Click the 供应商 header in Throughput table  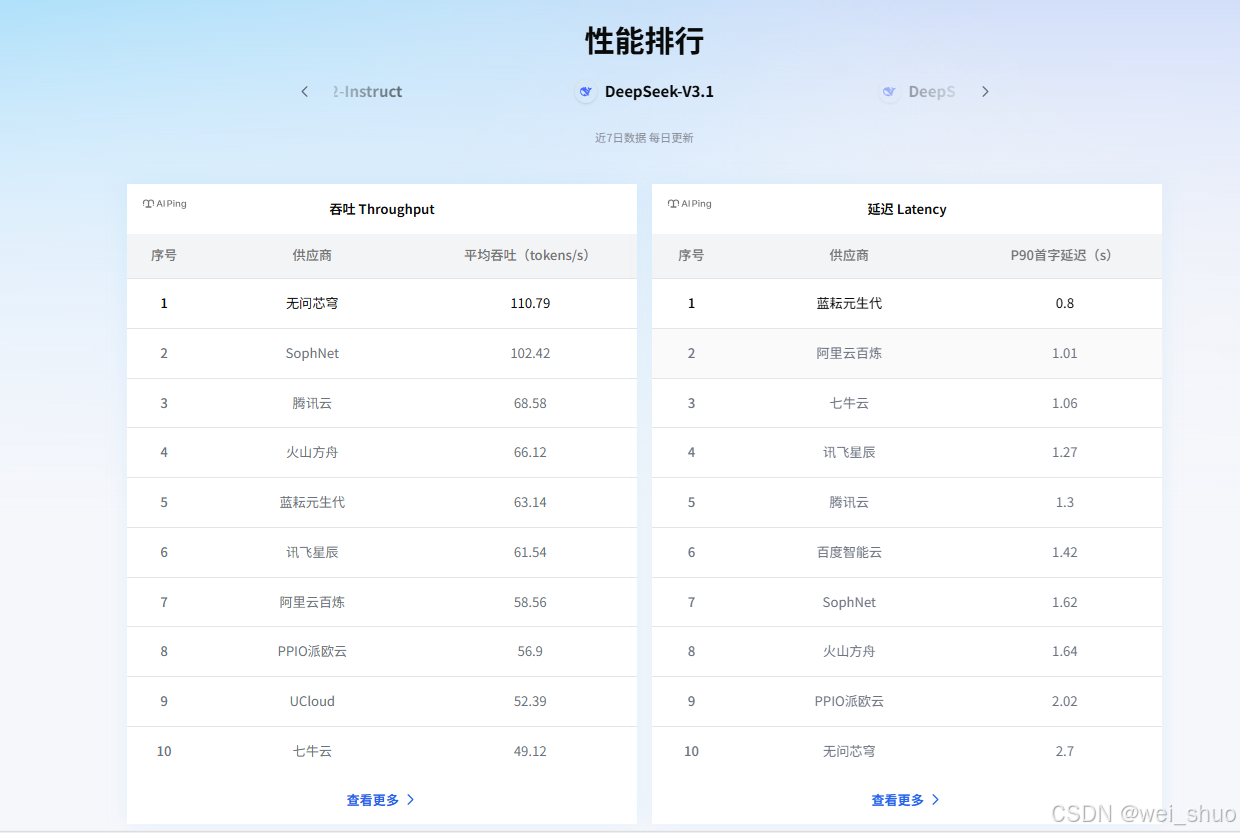tap(312, 255)
